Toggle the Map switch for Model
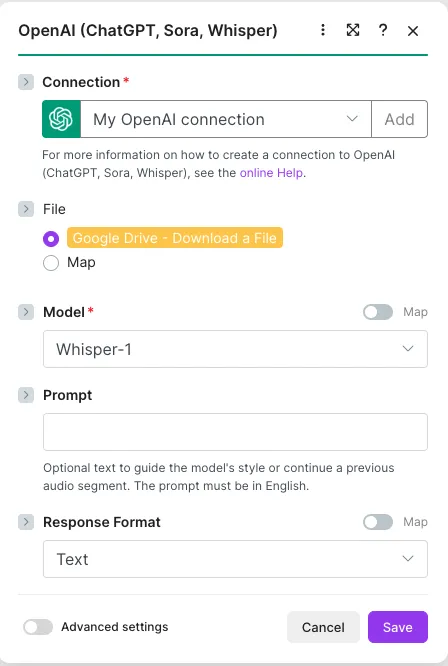The image size is (448, 666). (x=378, y=312)
